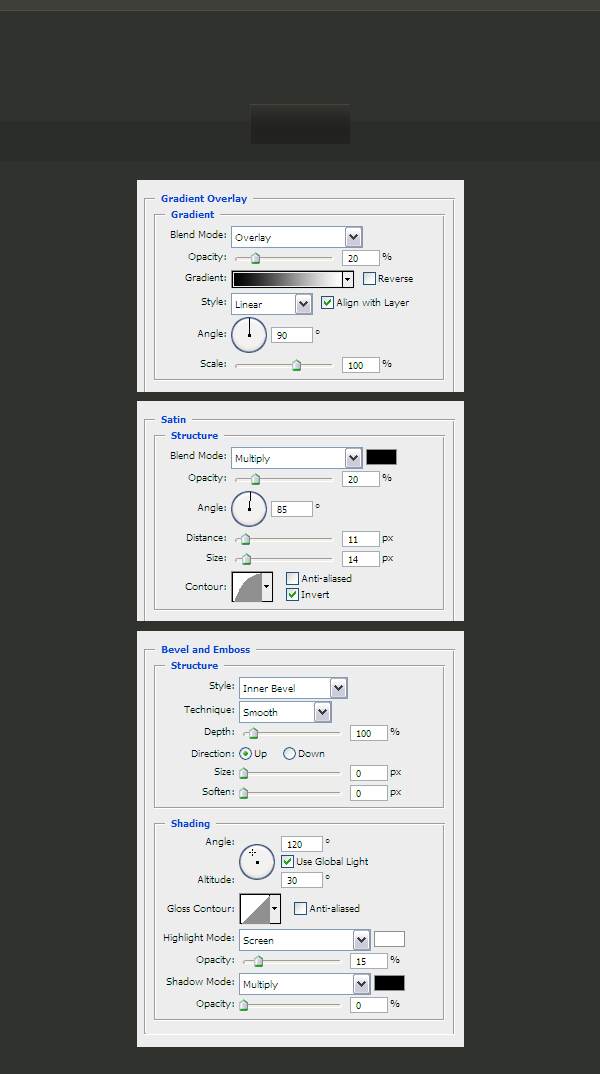Expand the gradient picker arrow
This screenshot has height=1074, width=600.
(348, 279)
